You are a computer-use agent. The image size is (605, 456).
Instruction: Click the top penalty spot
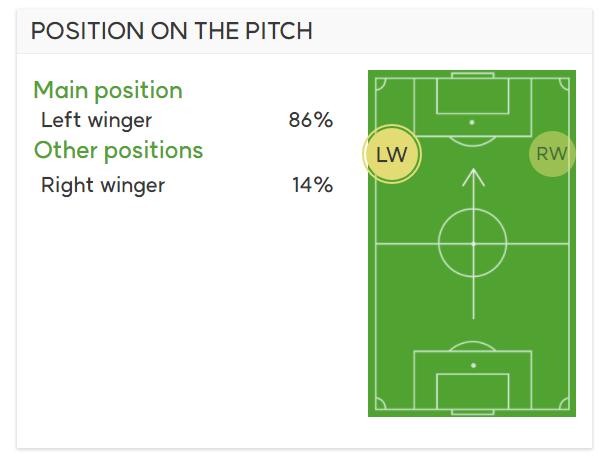[x=472, y=122]
